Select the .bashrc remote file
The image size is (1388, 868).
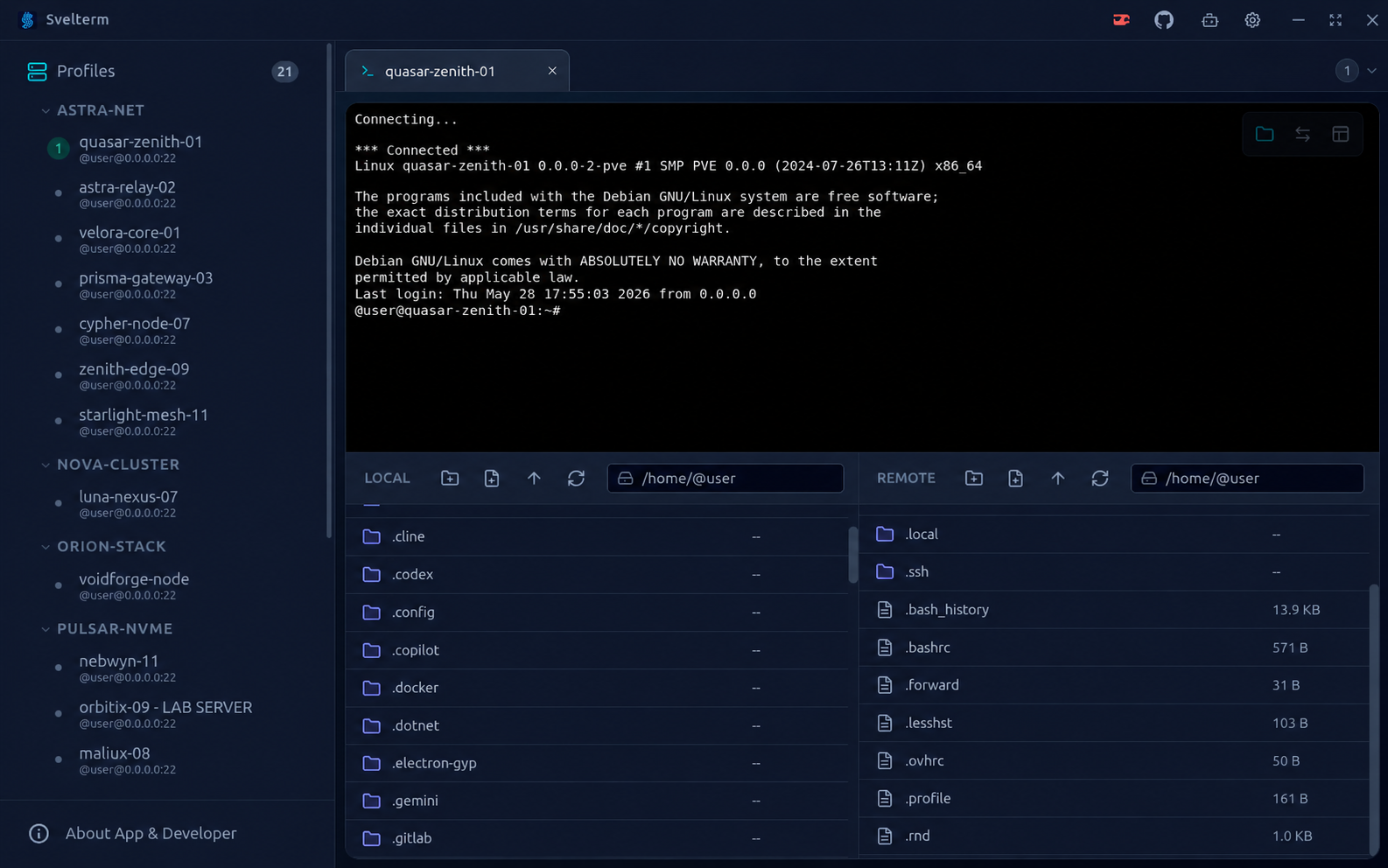1114,647
